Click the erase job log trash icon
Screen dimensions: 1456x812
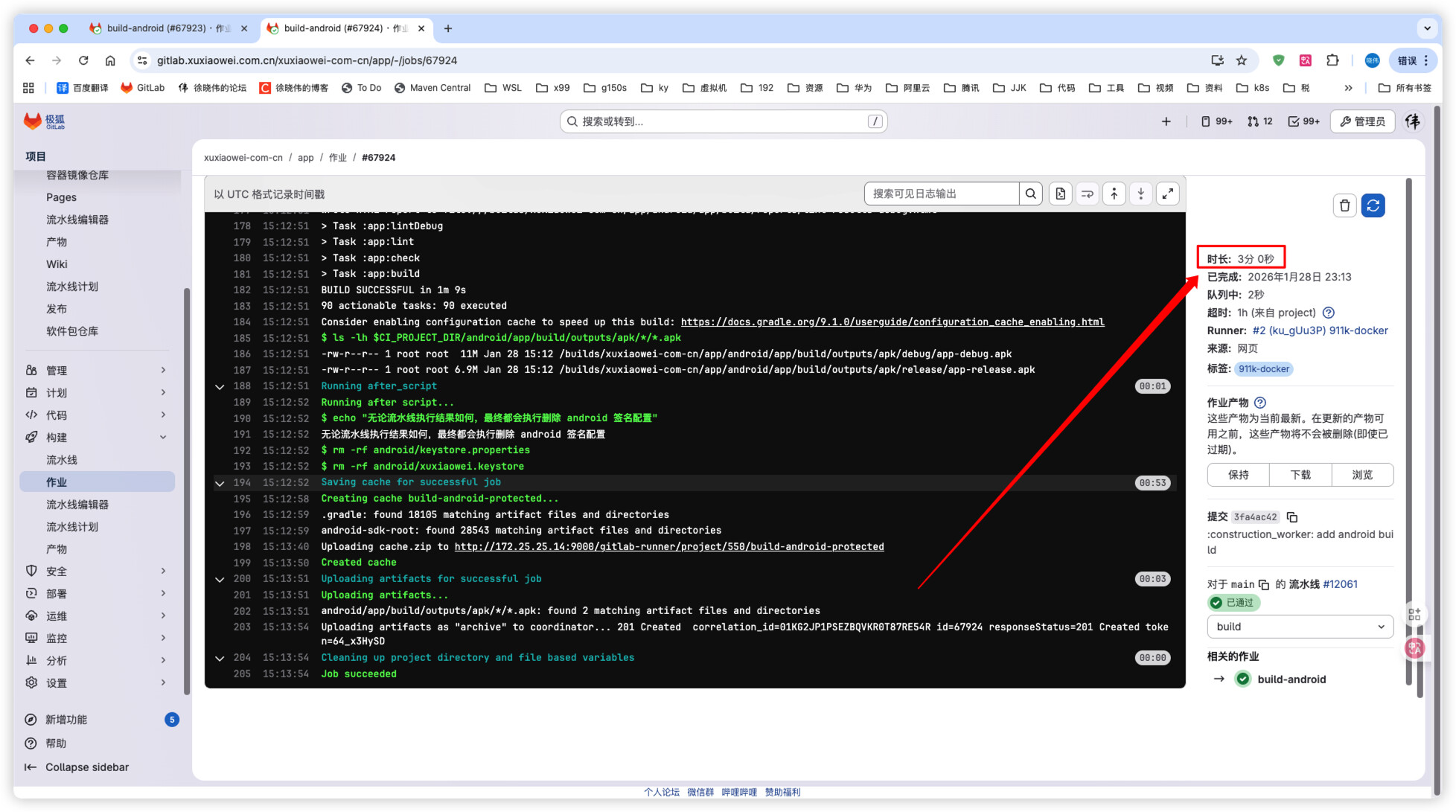coord(1344,205)
